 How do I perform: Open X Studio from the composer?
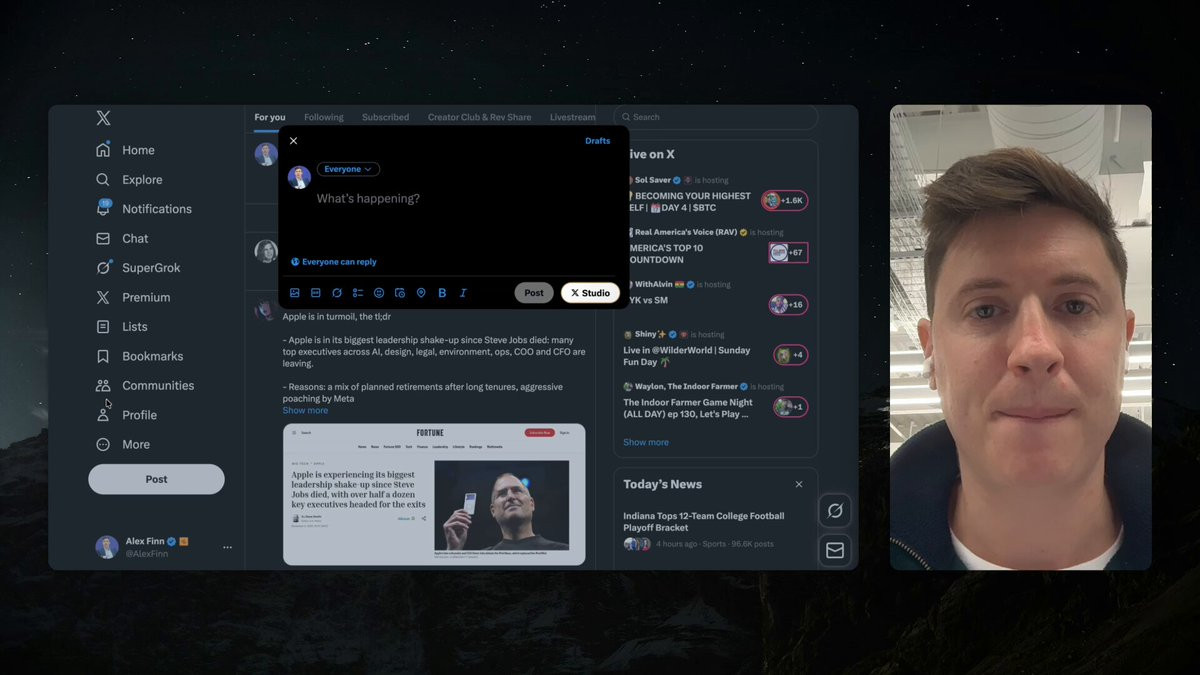tap(590, 293)
